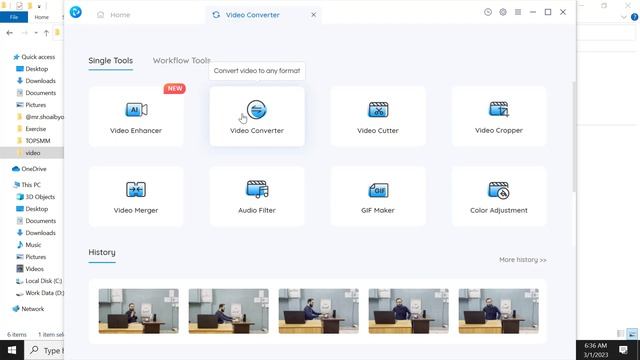The image size is (640, 360).
Task: Open the history clock icon in title bar
Action: pos(488,12)
